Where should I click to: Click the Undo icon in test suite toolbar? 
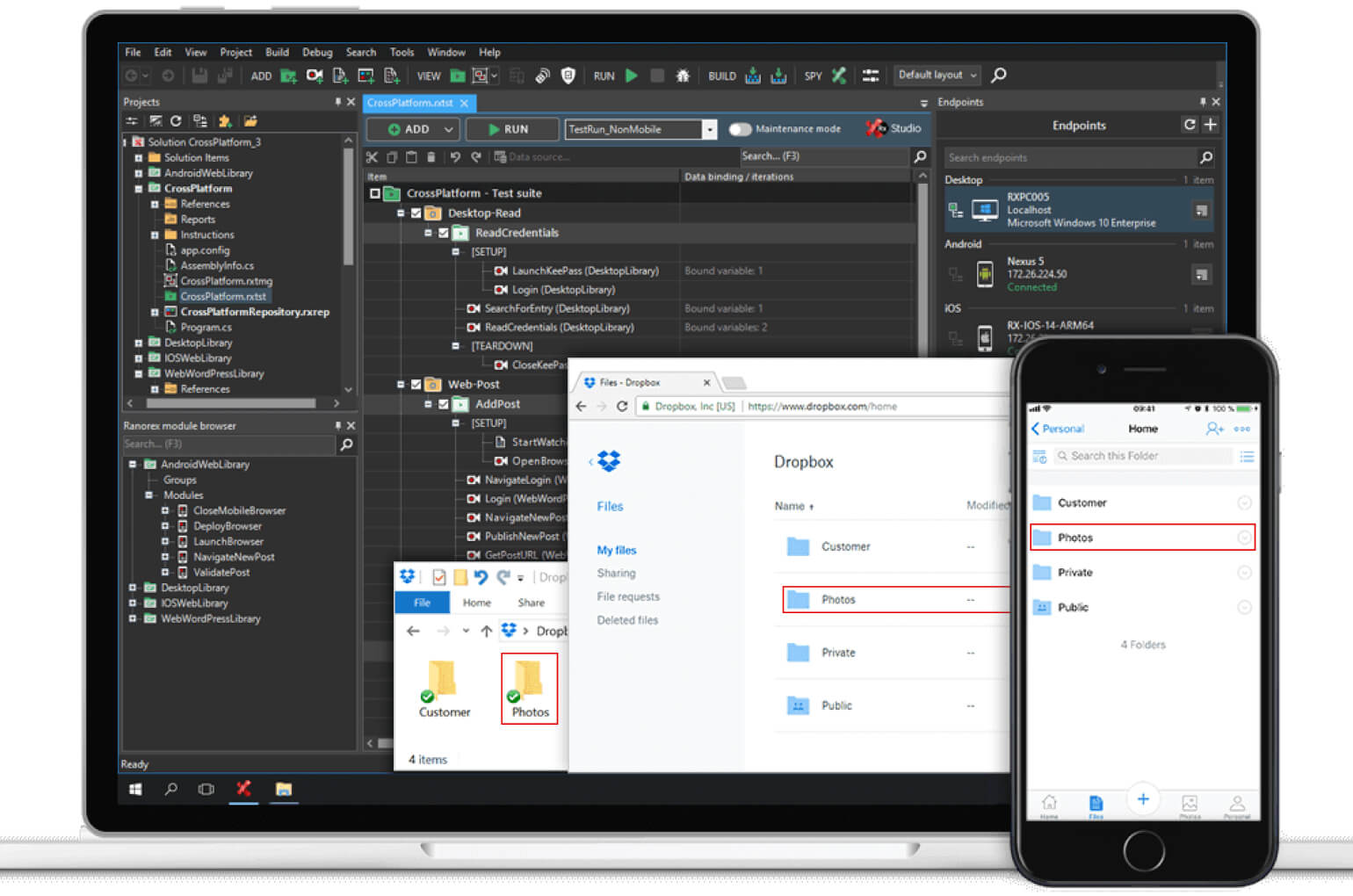point(455,156)
